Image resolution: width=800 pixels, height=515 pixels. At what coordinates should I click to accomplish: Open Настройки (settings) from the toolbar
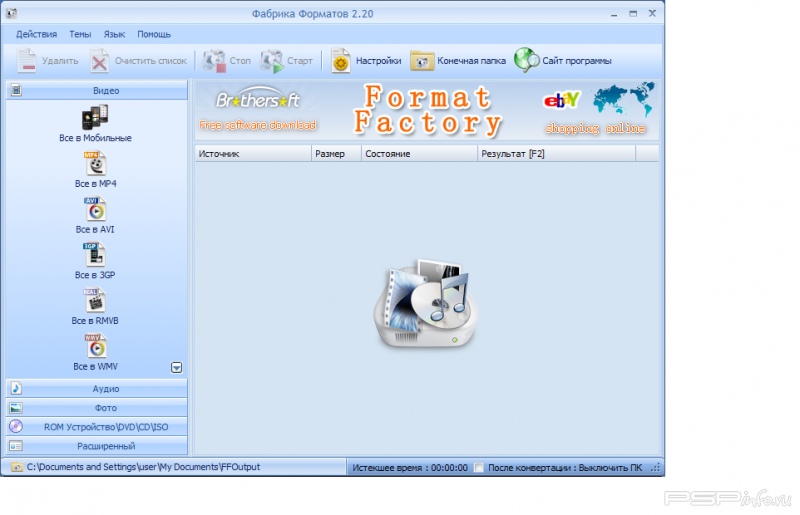point(366,61)
